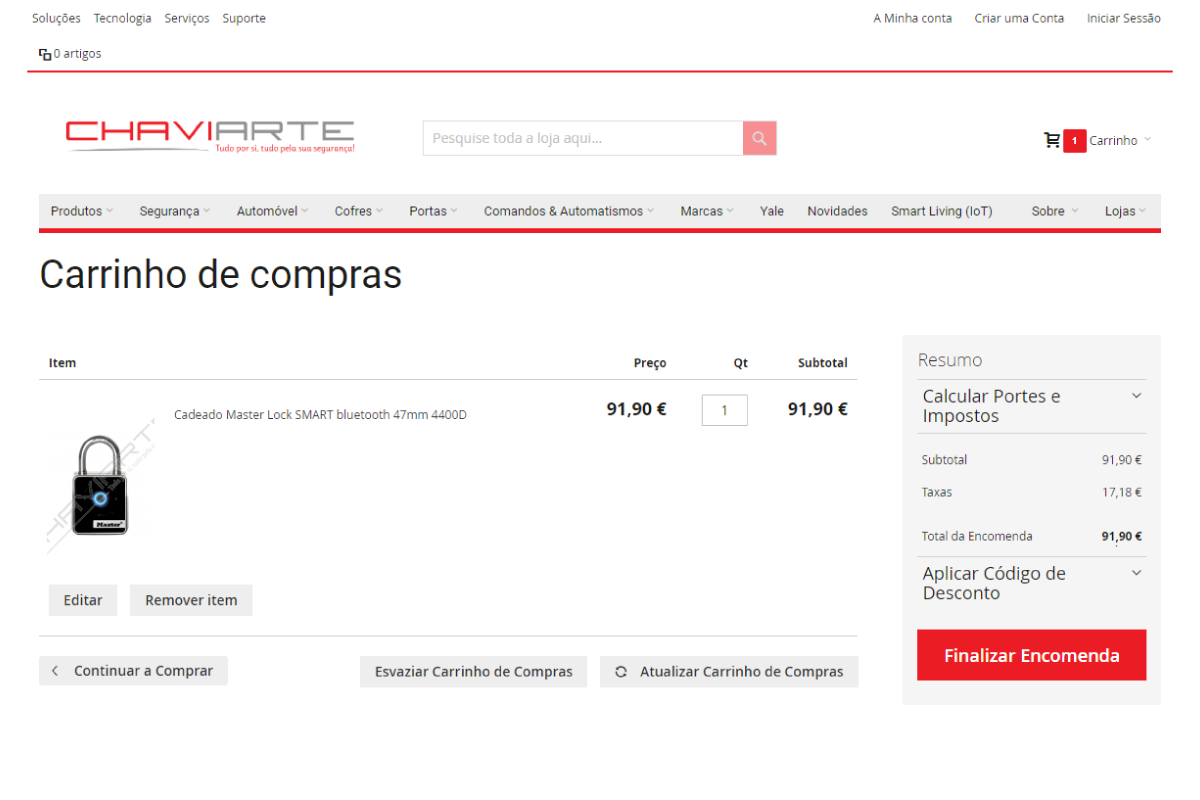Open the Automóvel menu dropdown
The height and width of the screenshot is (800, 1200).
[272, 211]
